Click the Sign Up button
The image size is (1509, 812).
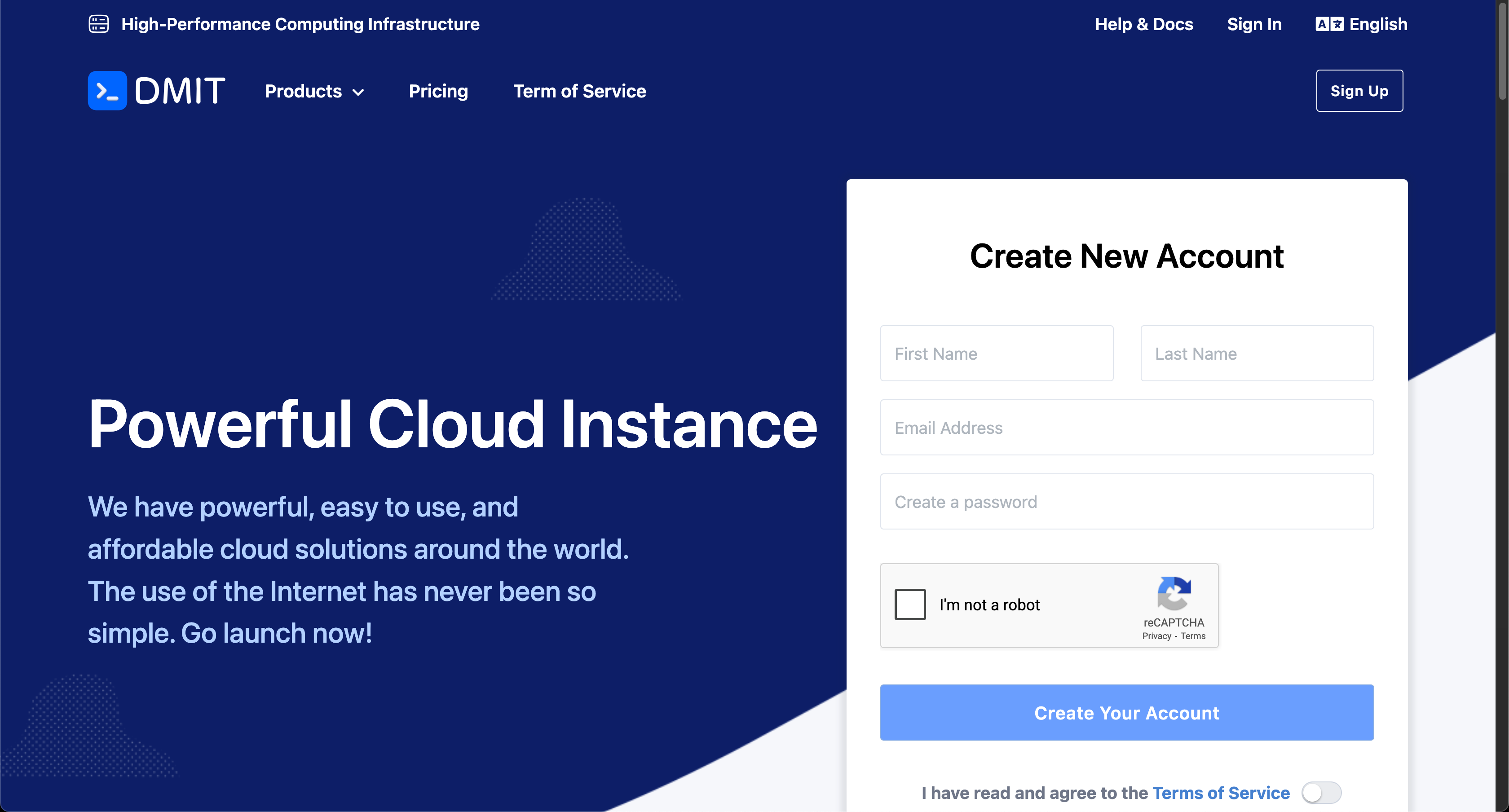click(1359, 91)
